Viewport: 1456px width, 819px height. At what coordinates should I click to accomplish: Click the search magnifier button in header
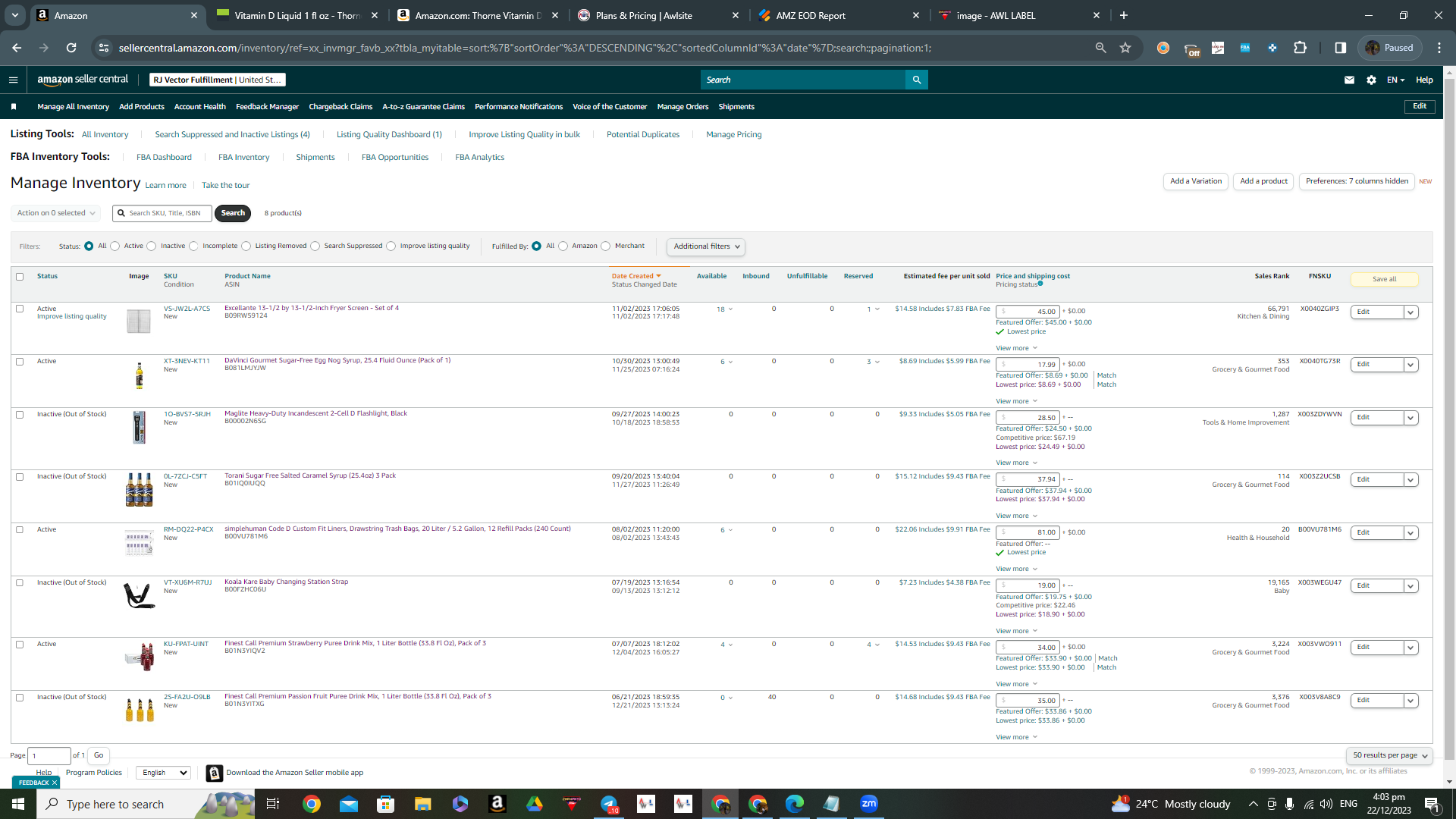916,80
